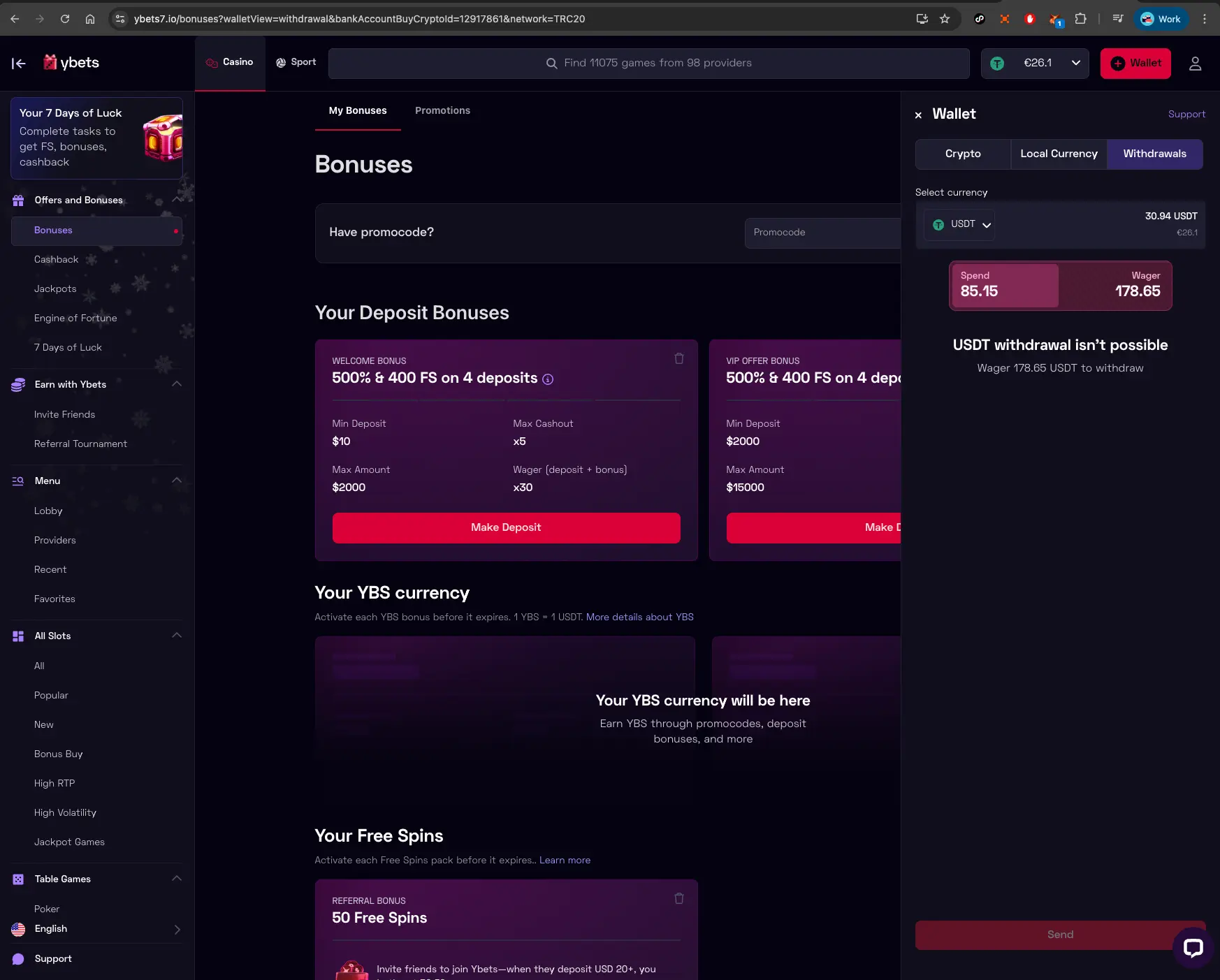Open Cashback in the sidebar

tap(56, 260)
